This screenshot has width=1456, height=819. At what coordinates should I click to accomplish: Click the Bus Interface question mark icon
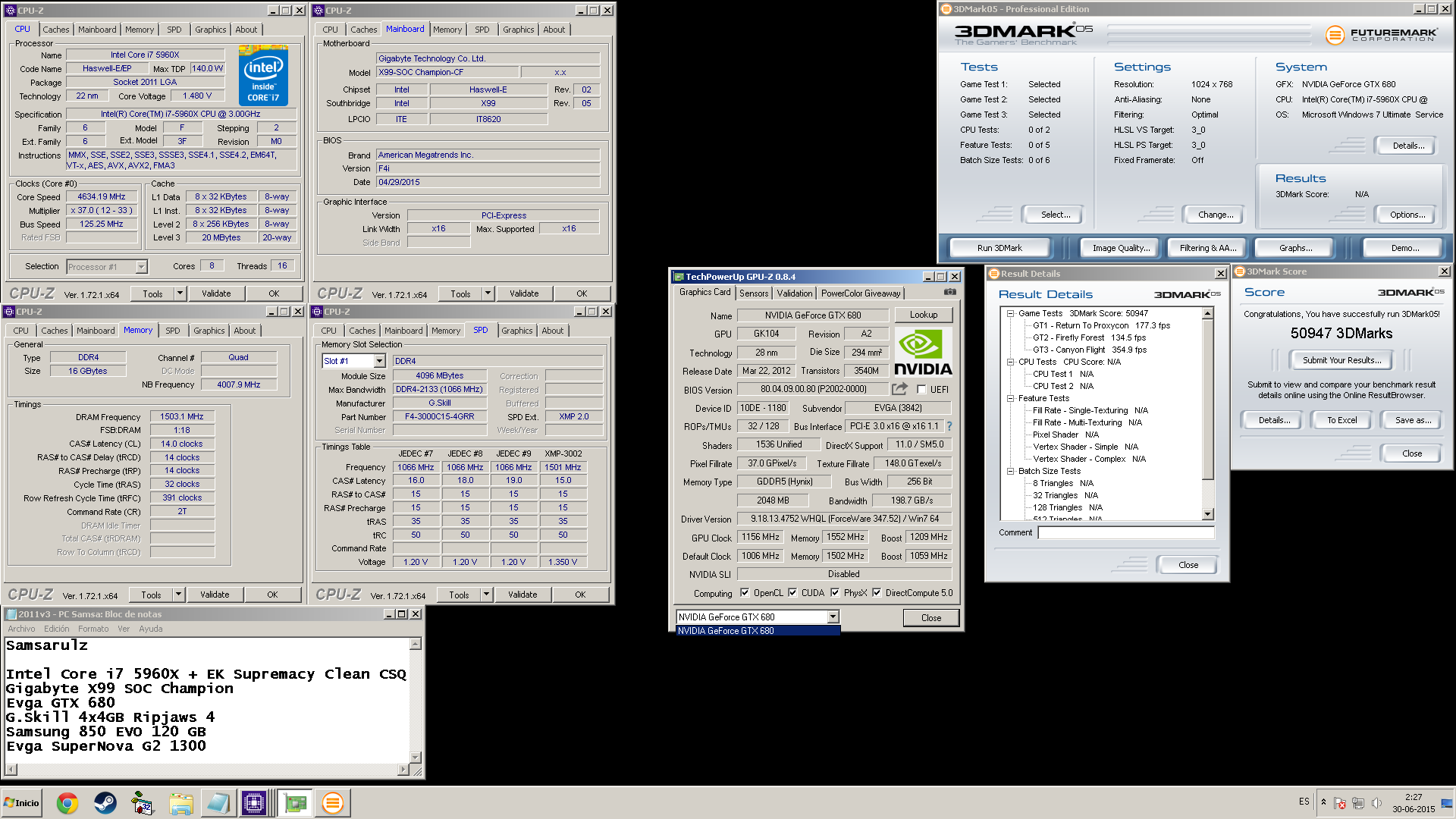pyautogui.click(x=949, y=426)
